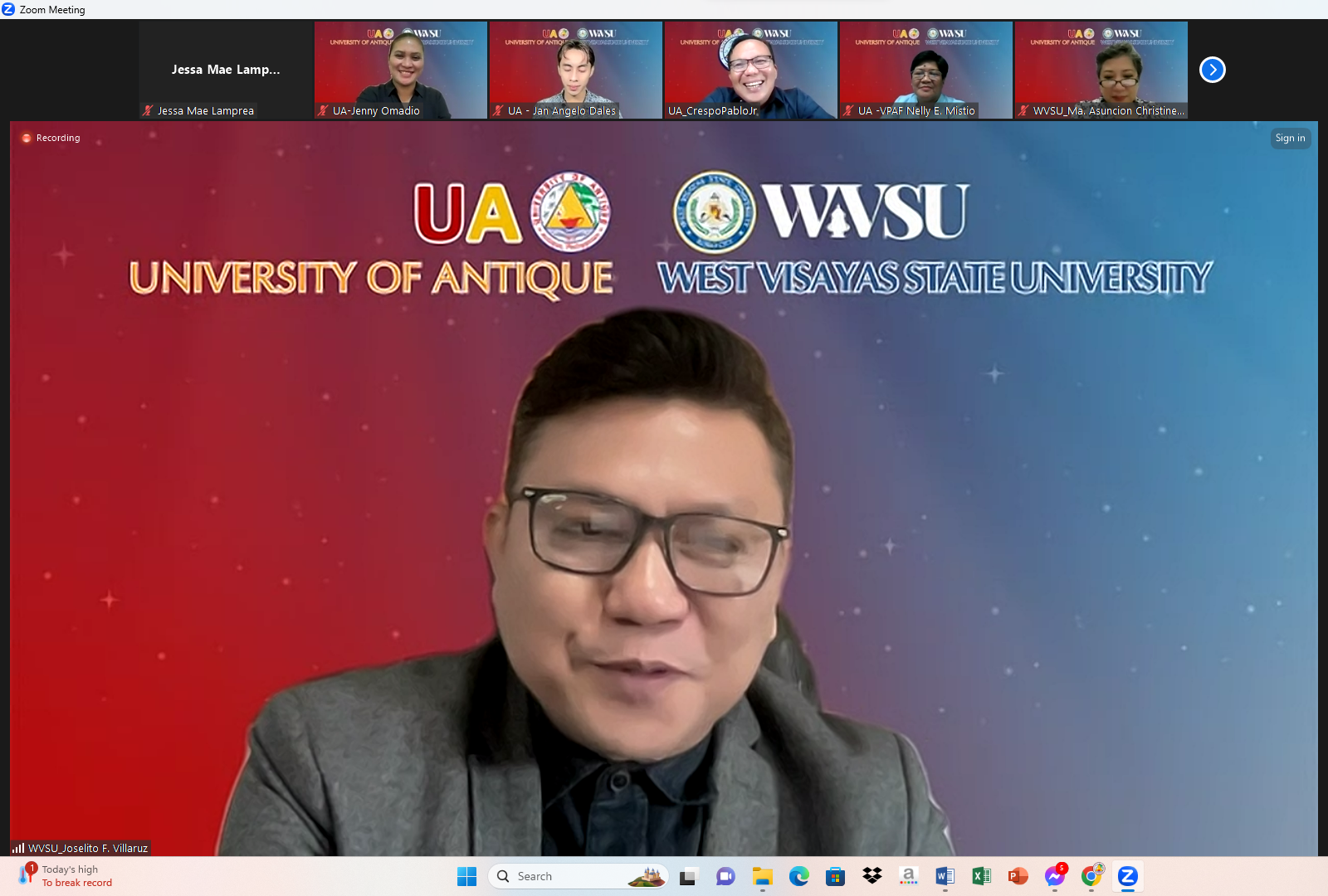
Task: Click the signal bars icon beside Joselito F. Villaruz
Action: (18, 848)
